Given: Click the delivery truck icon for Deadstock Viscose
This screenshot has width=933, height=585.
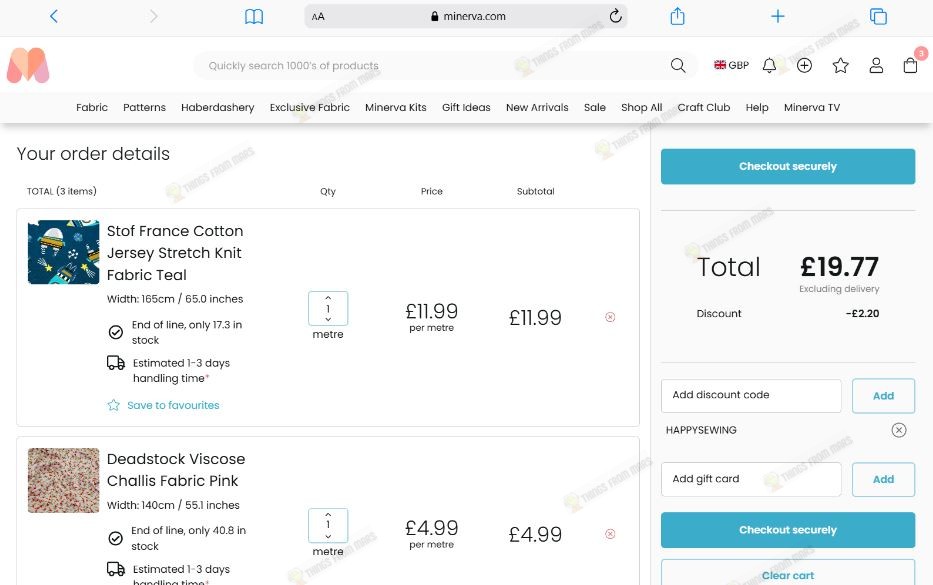Looking at the screenshot, I should pyautogui.click(x=115, y=569).
